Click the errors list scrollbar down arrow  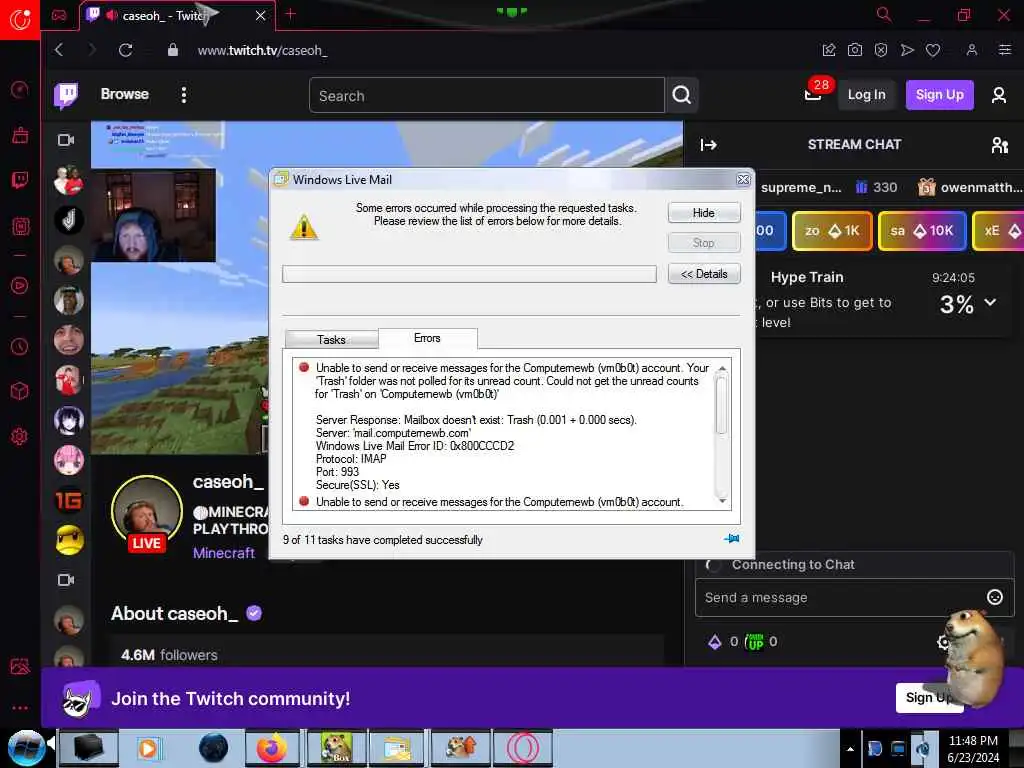point(722,501)
